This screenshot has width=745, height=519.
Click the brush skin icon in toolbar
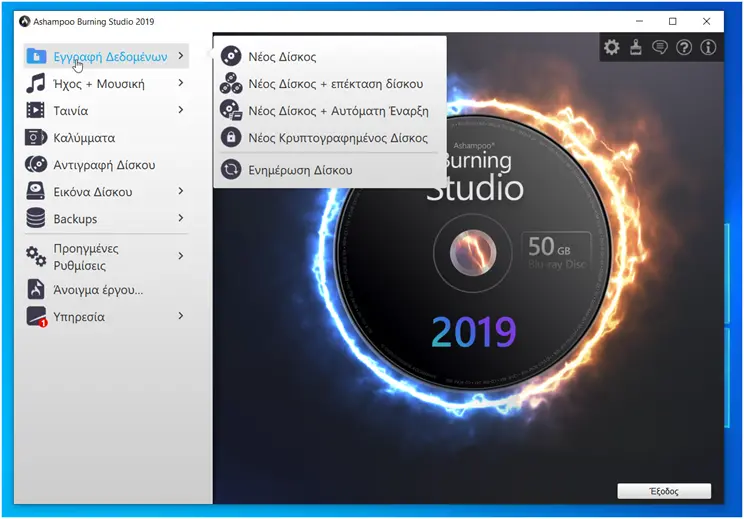click(636, 47)
